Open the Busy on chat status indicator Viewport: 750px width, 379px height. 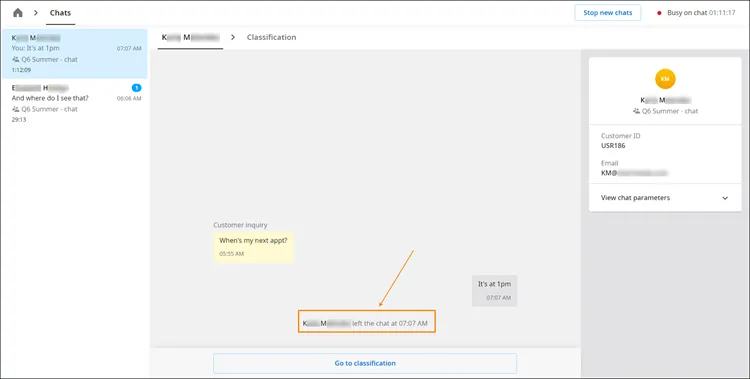pos(696,13)
